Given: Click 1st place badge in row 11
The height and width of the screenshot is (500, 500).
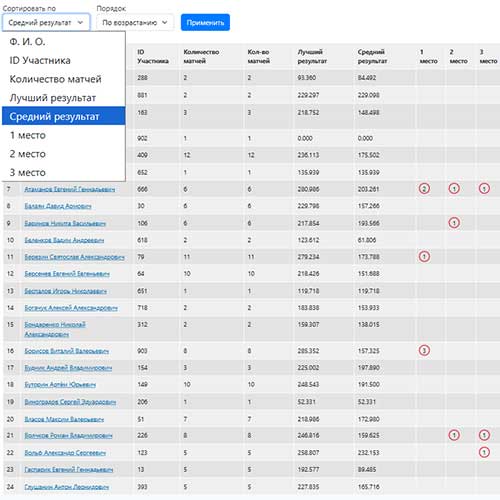Looking at the screenshot, I should click(x=424, y=257).
